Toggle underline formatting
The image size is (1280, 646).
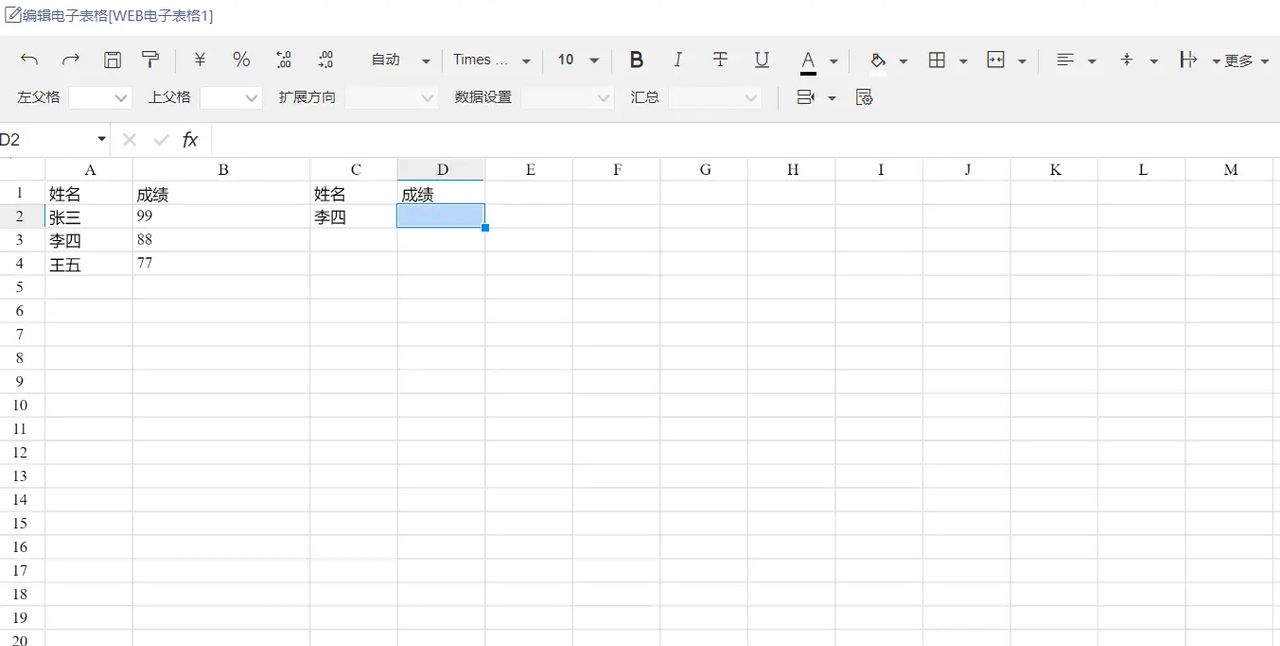click(762, 60)
